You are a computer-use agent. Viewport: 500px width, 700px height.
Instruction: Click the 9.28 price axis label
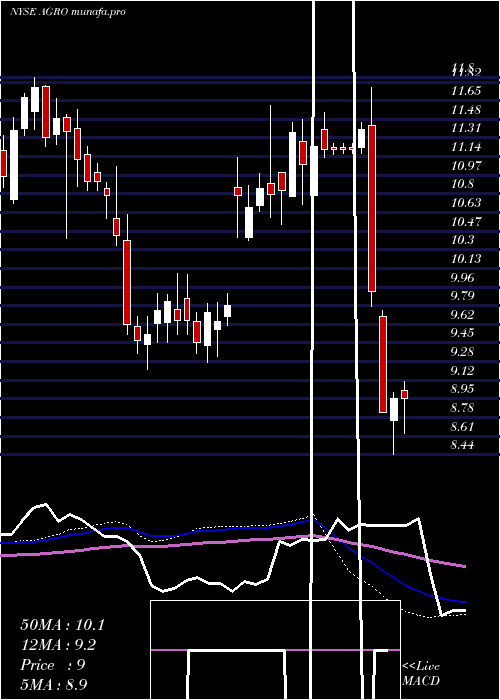tap(462, 352)
